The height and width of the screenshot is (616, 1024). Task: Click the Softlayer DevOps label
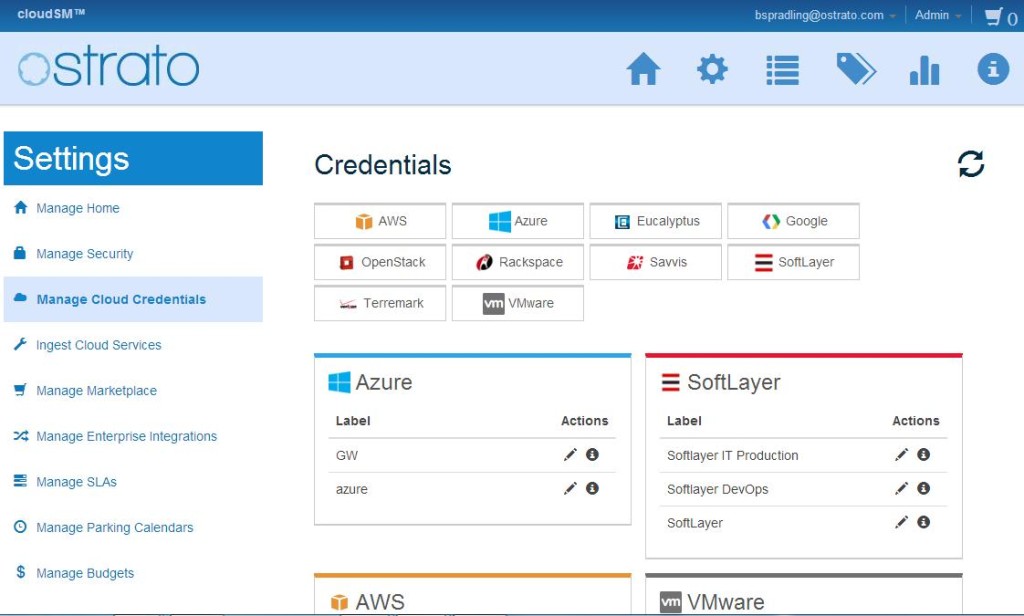pos(718,489)
